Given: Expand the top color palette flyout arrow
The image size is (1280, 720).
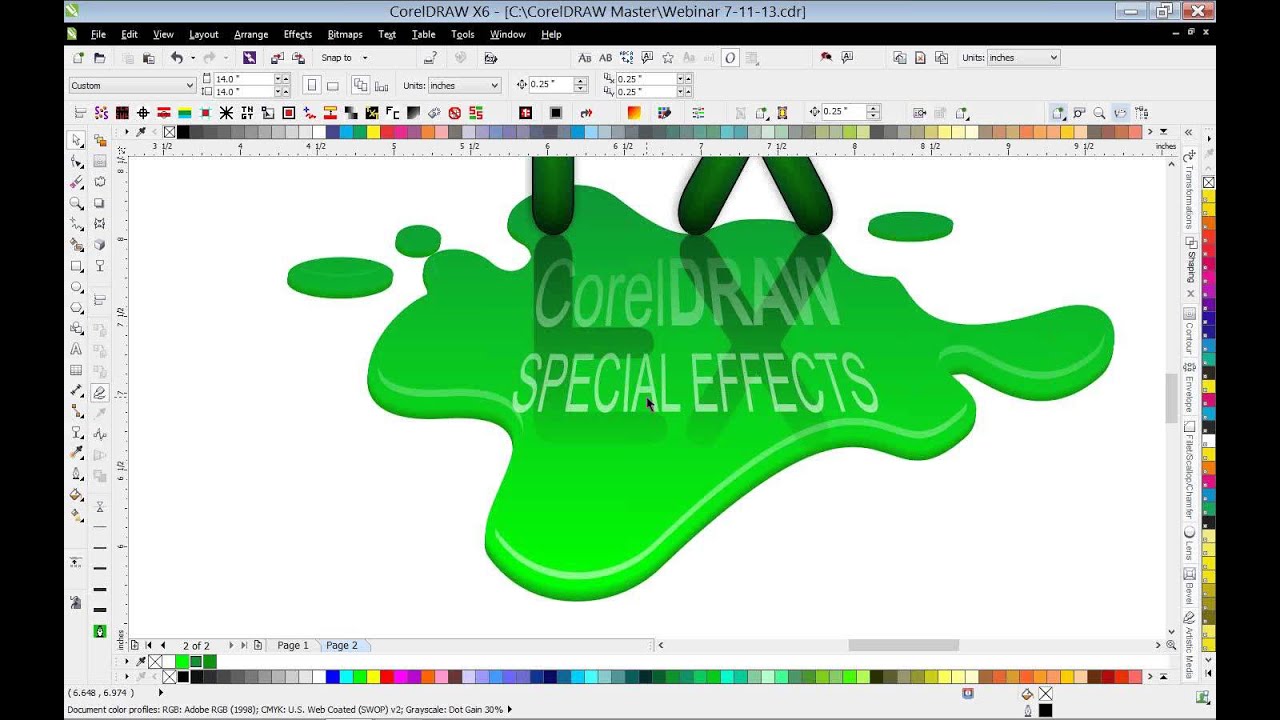Looking at the screenshot, I should coord(1162,132).
